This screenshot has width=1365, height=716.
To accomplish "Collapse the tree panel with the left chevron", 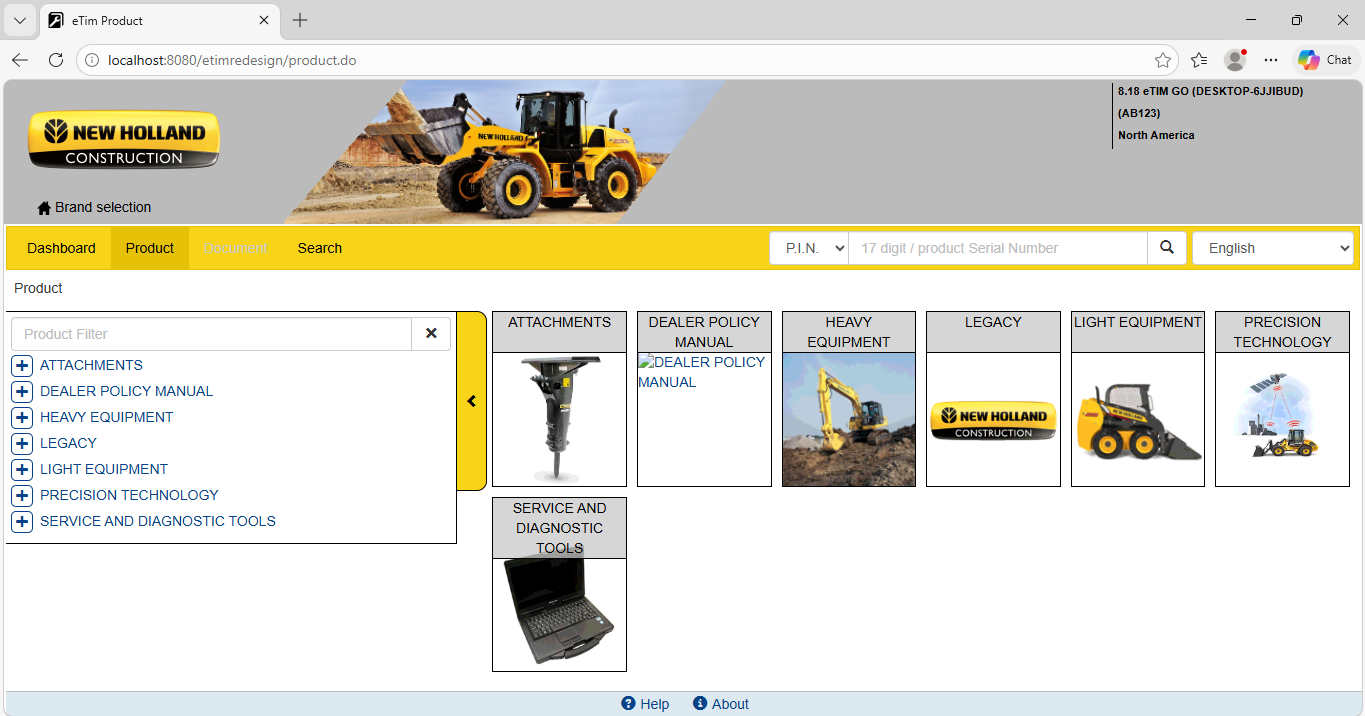I will point(471,401).
